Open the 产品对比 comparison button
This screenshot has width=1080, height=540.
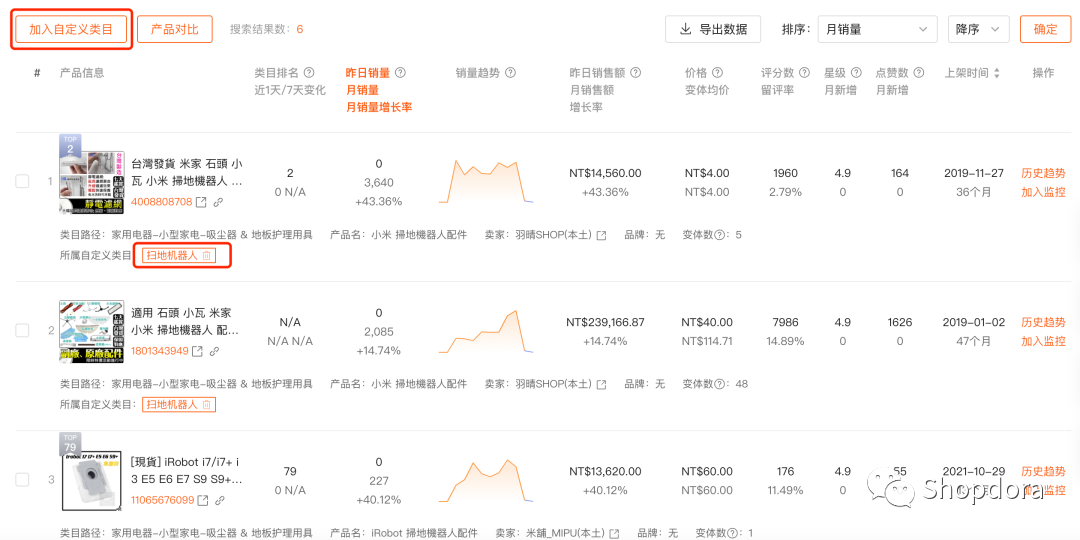pos(174,29)
